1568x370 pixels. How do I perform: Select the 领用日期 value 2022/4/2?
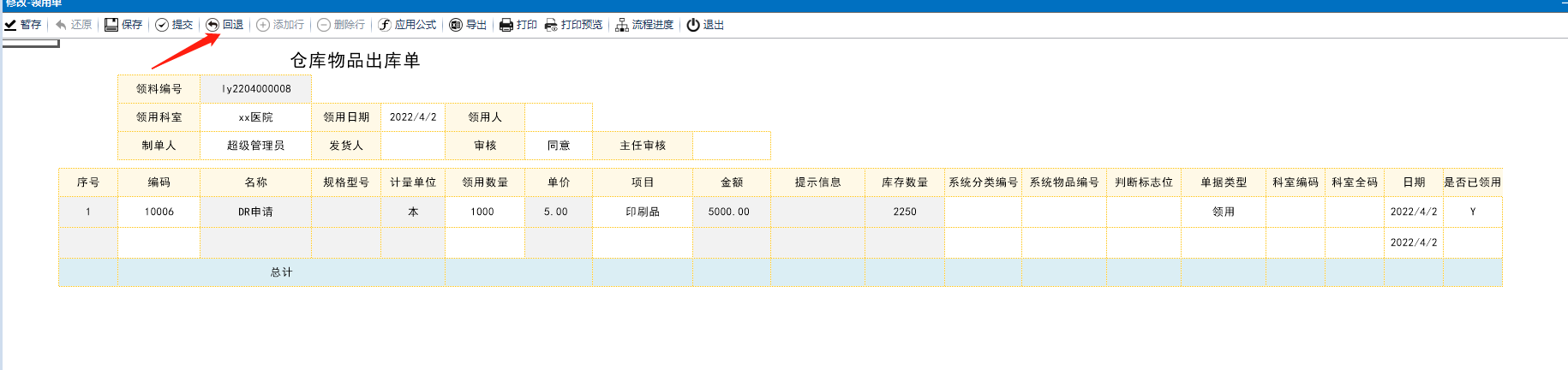tap(412, 117)
